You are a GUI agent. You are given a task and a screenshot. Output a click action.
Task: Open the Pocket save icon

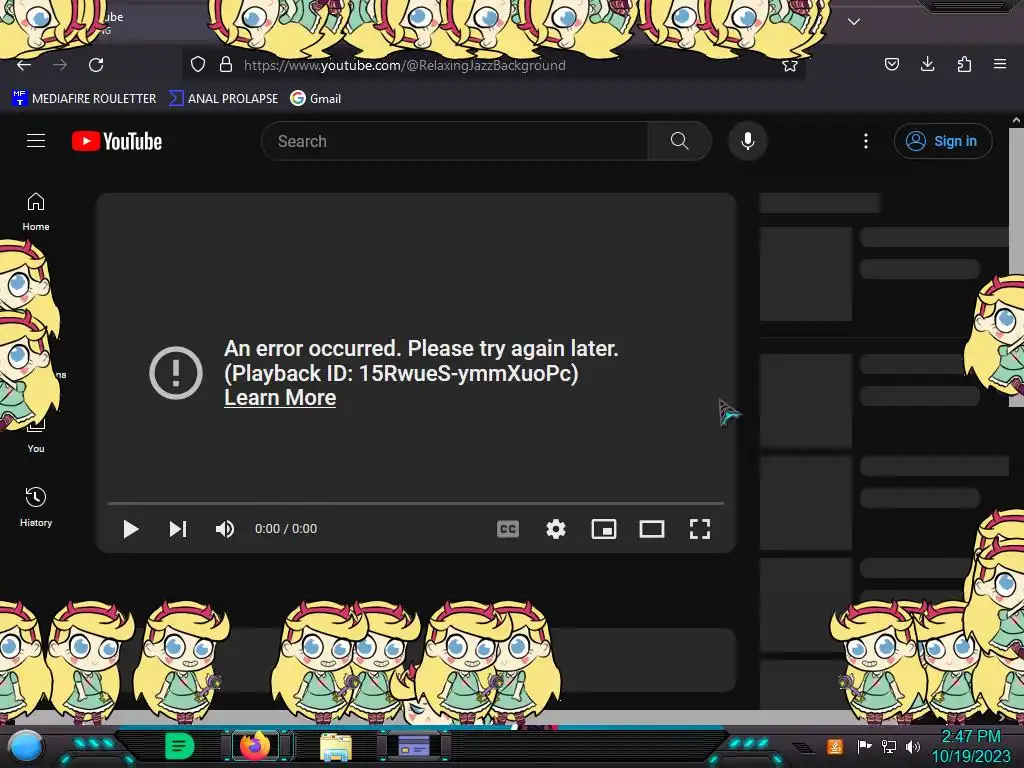tap(891, 64)
